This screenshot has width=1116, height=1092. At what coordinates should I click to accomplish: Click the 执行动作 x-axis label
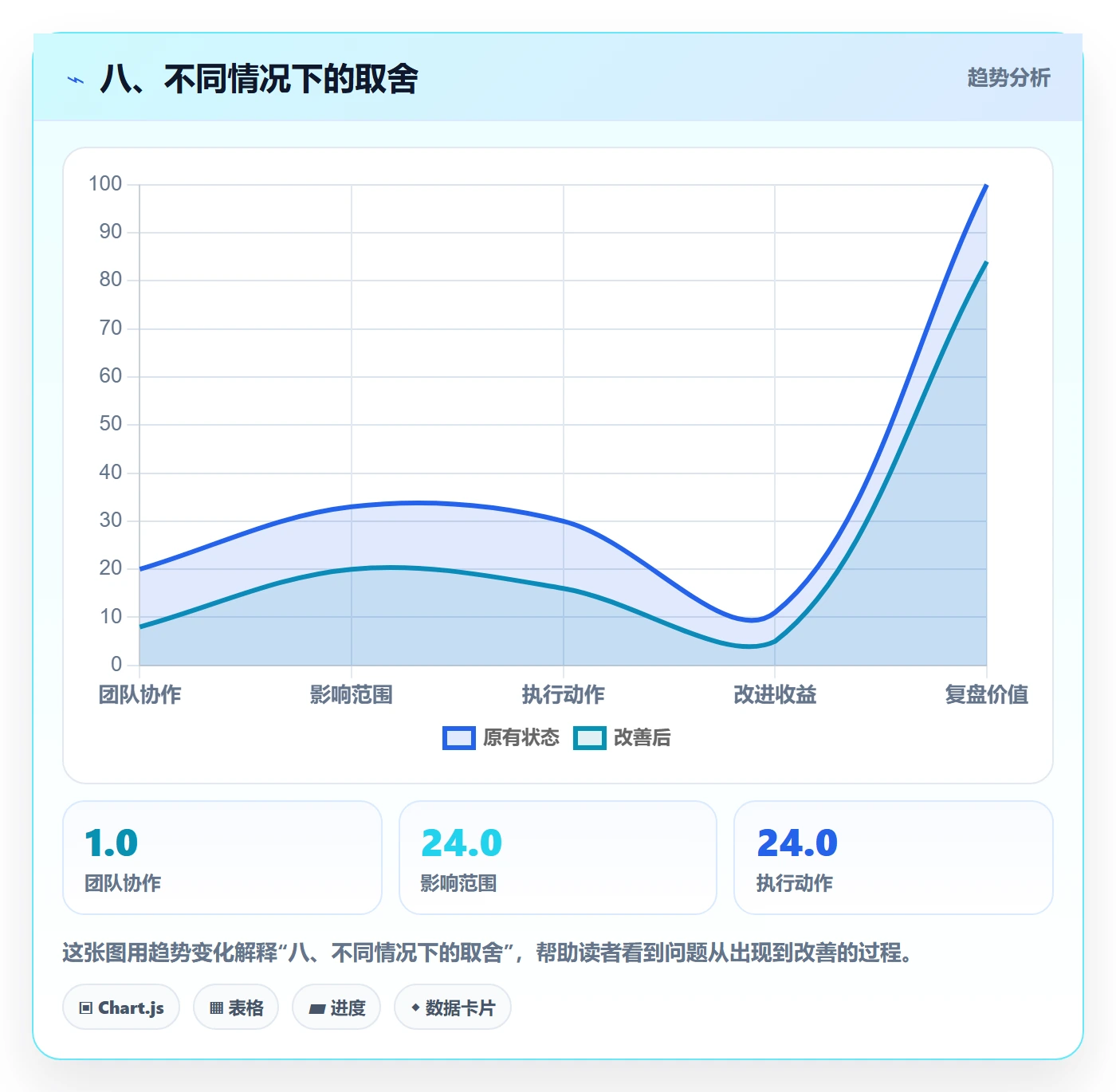pos(564,694)
